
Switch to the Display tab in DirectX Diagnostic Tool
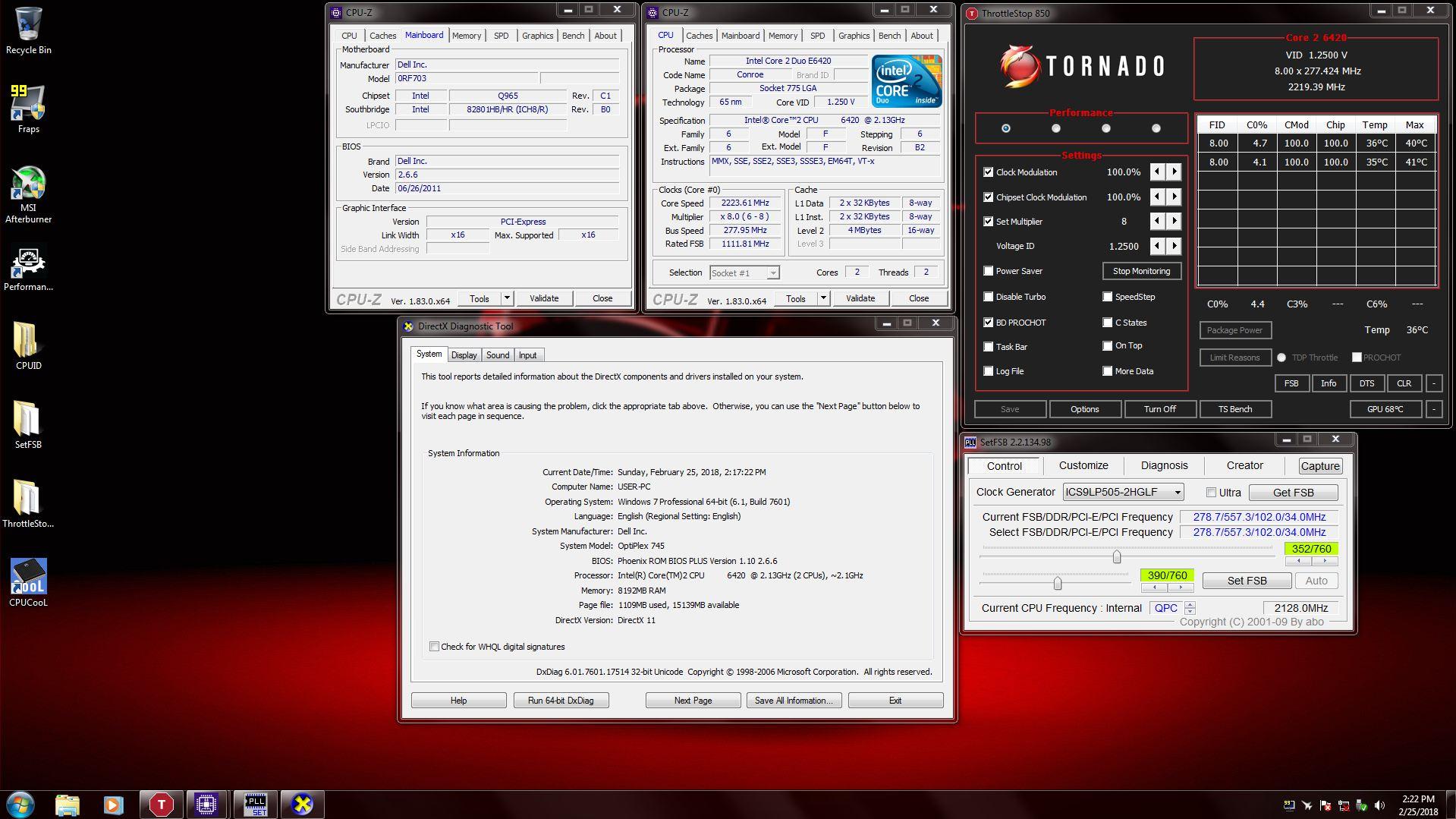(464, 355)
